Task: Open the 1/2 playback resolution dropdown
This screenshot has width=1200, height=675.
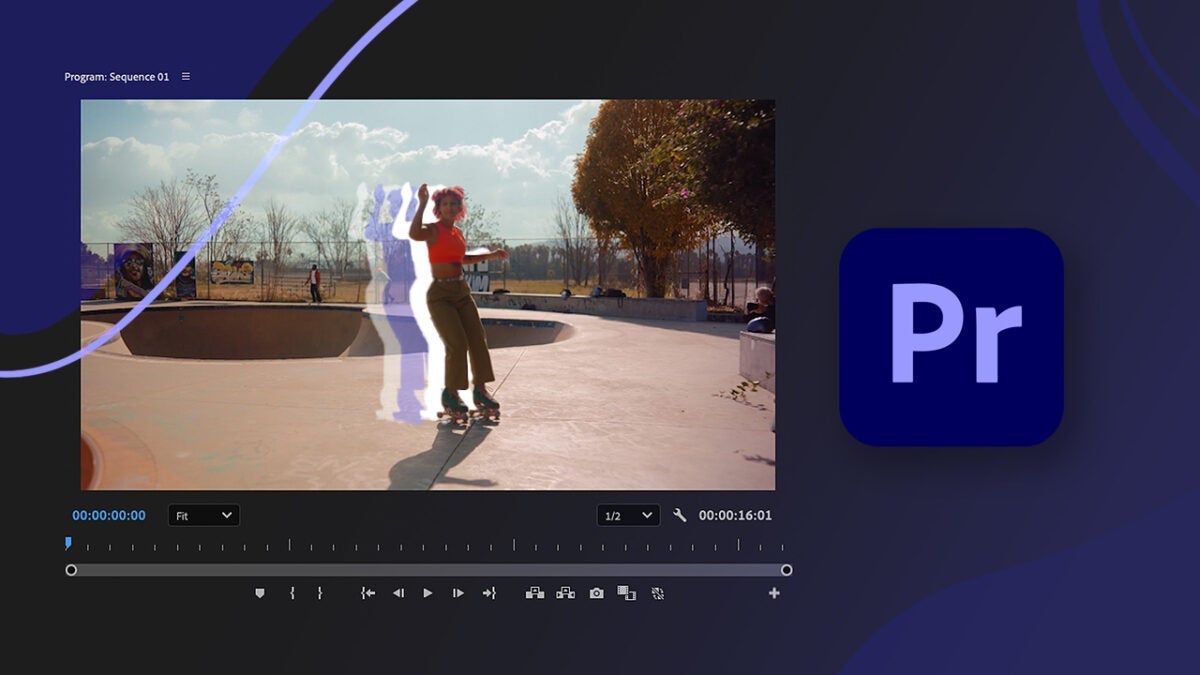Action: [628, 516]
